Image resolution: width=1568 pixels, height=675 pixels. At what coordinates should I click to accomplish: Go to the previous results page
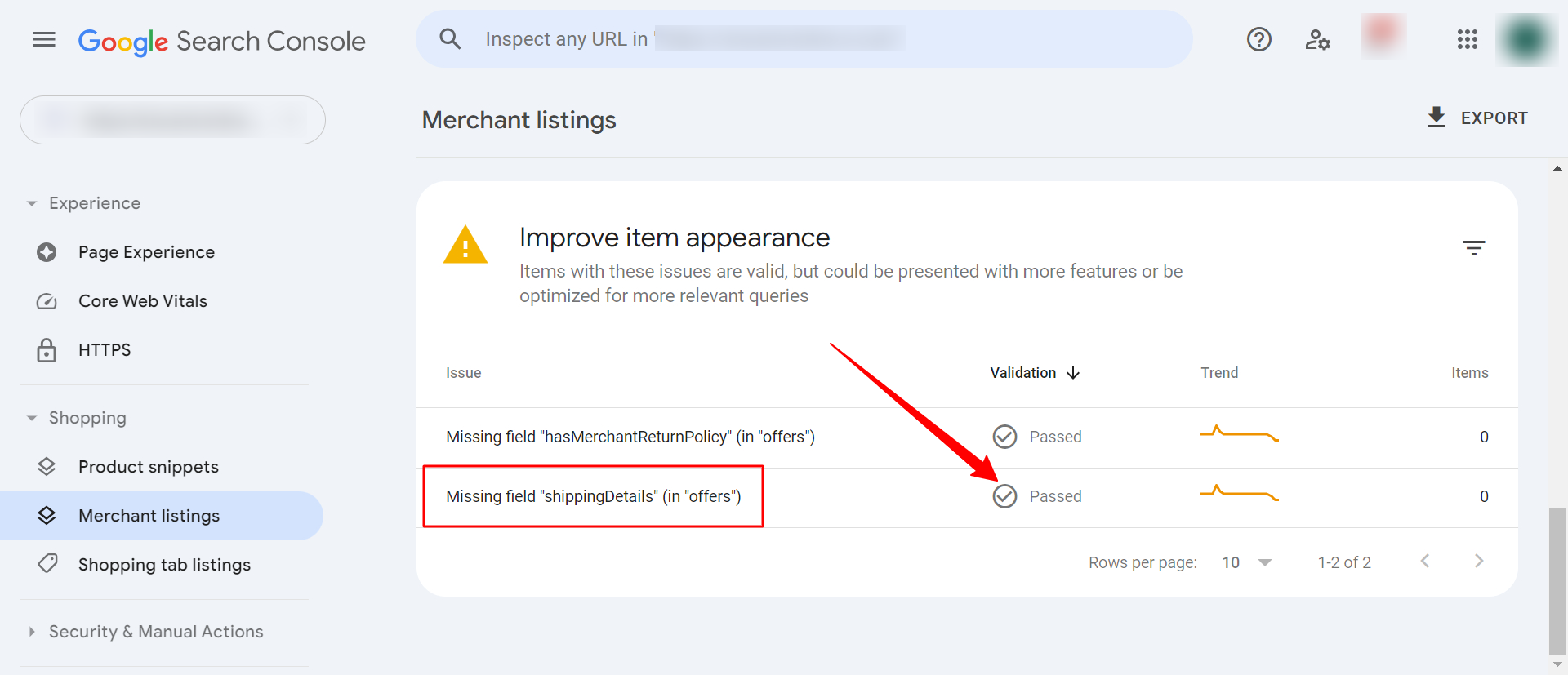point(1425,561)
